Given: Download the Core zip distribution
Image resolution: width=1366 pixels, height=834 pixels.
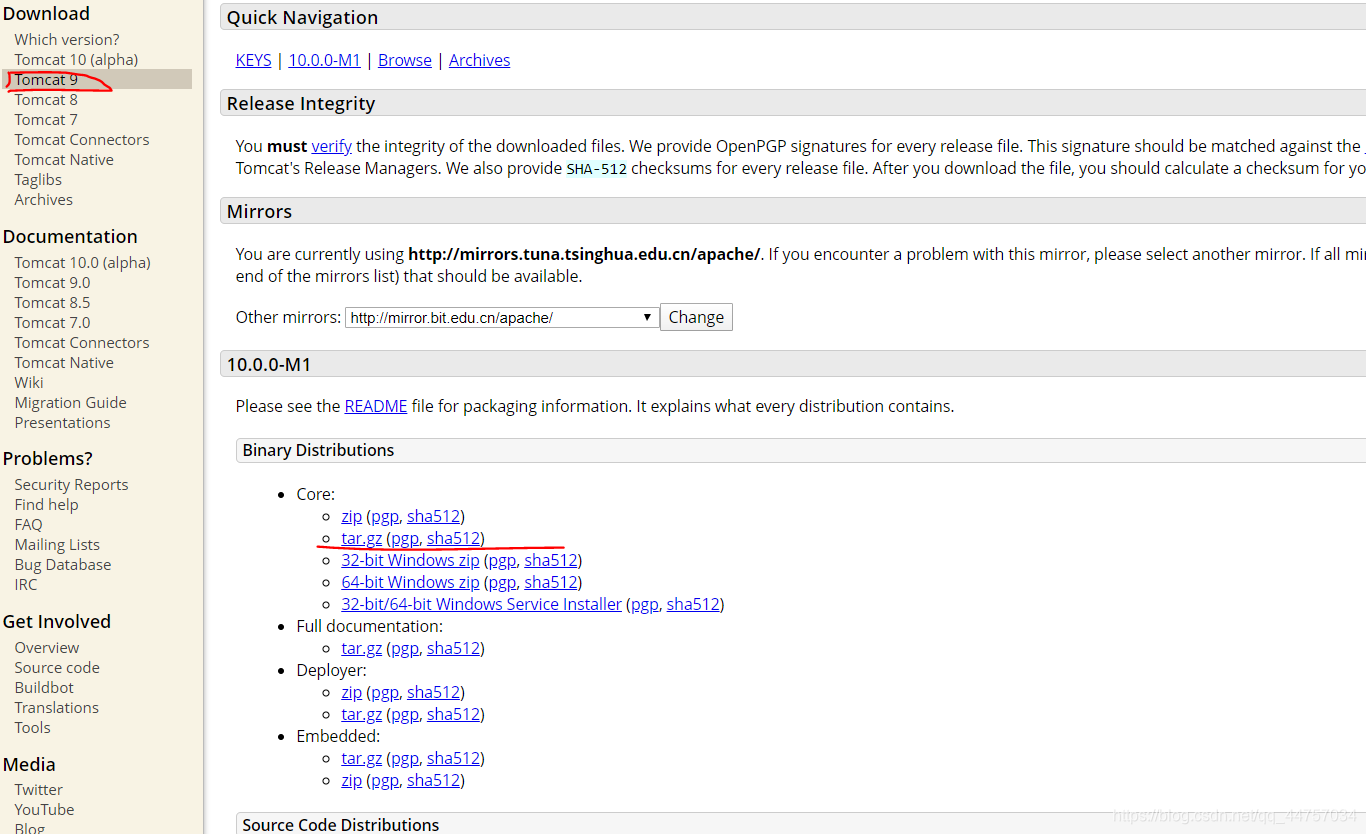Looking at the screenshot, I should click(351, 516).
